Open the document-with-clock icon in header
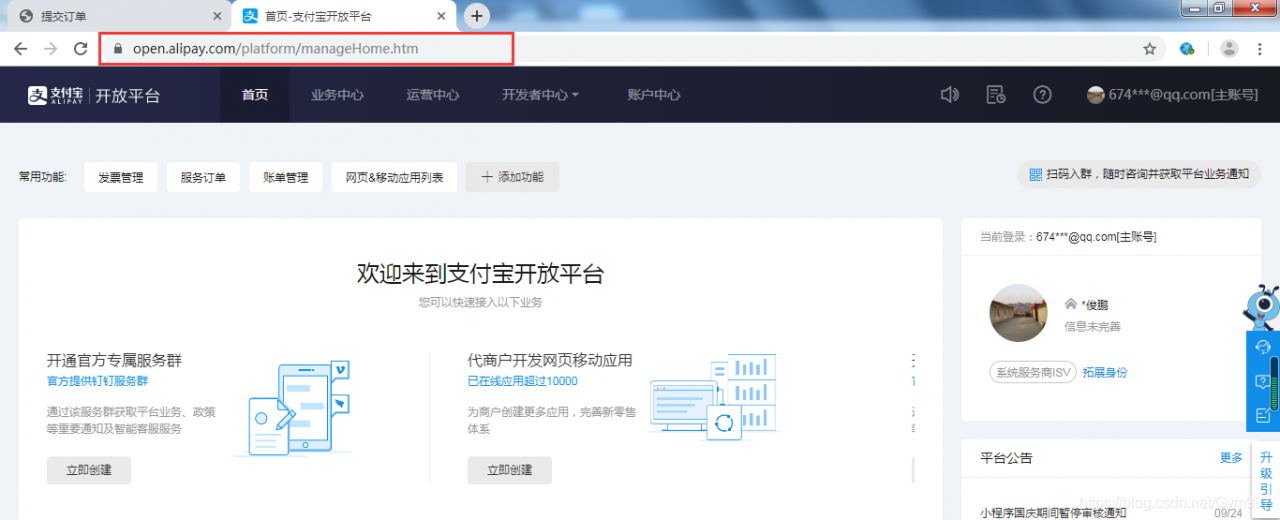The image size is (1280, 520). tap(995, 95)
